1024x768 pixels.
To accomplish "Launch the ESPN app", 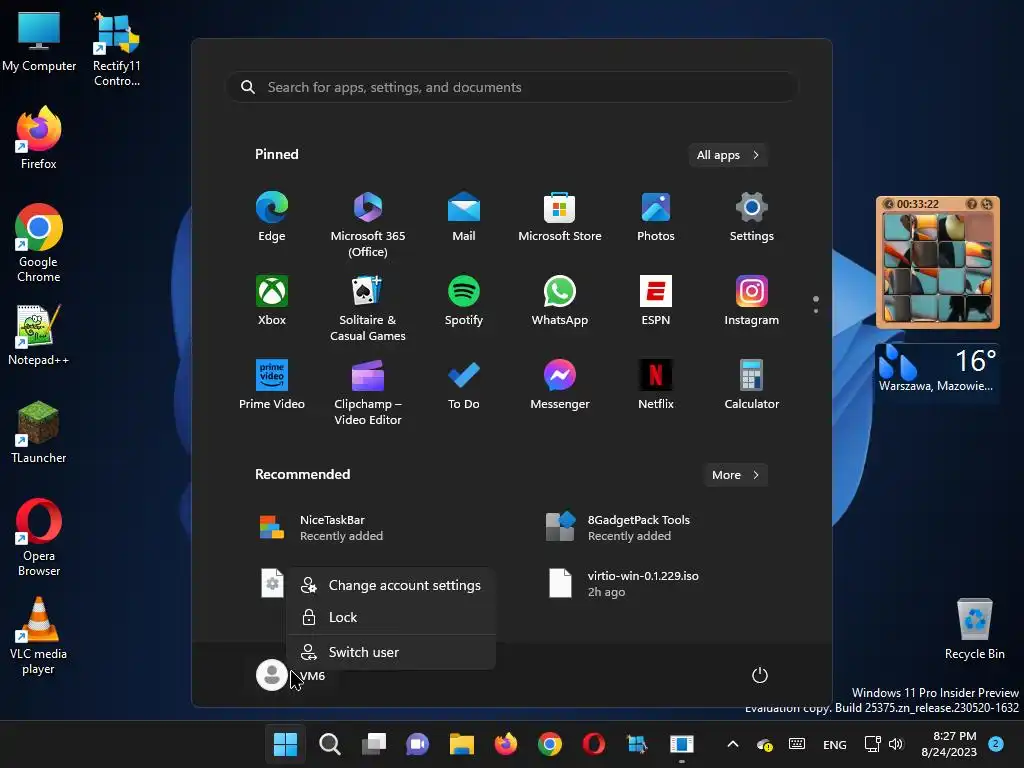I will 656,301.
